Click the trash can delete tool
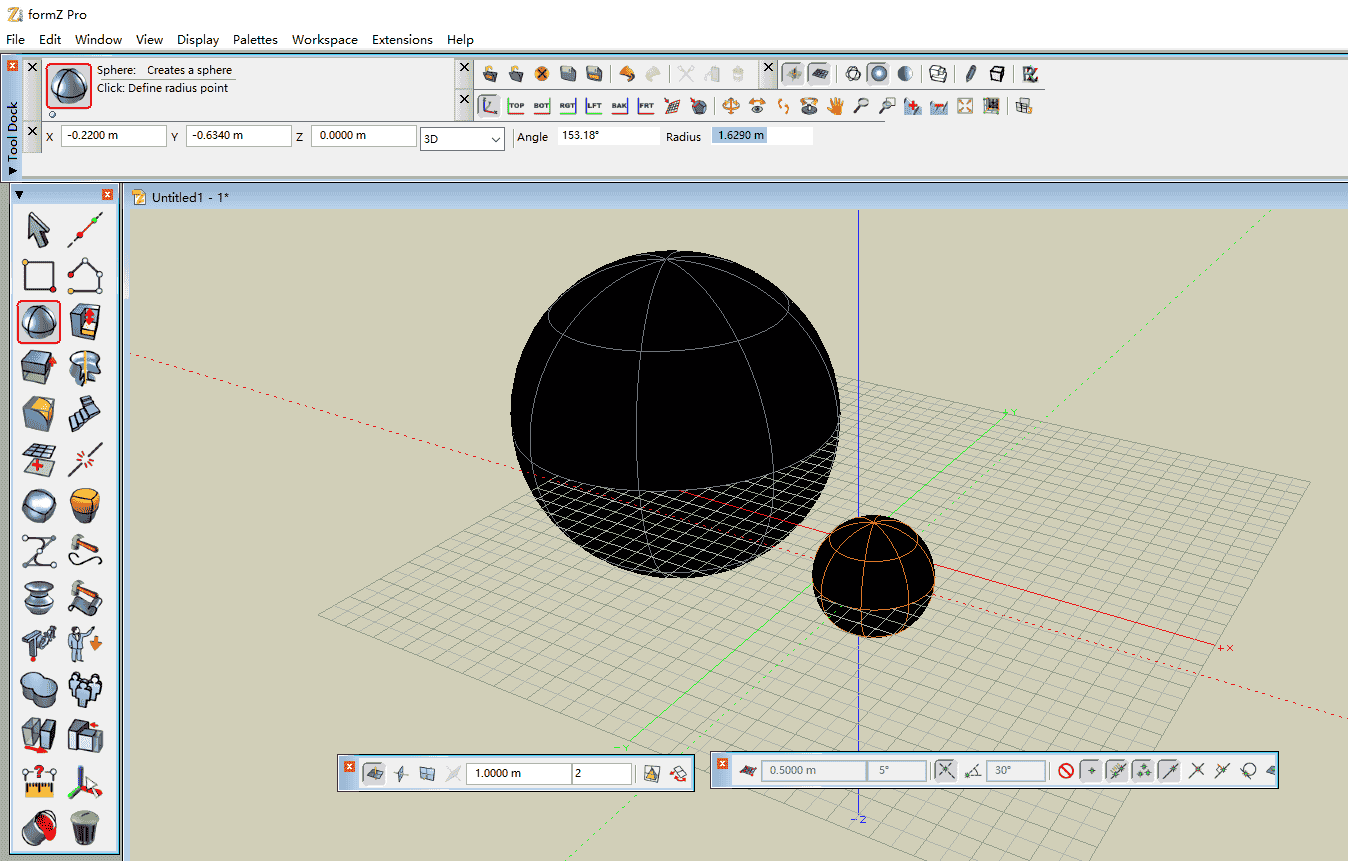This screenshot has width=1348, height=861. (85, 827)
